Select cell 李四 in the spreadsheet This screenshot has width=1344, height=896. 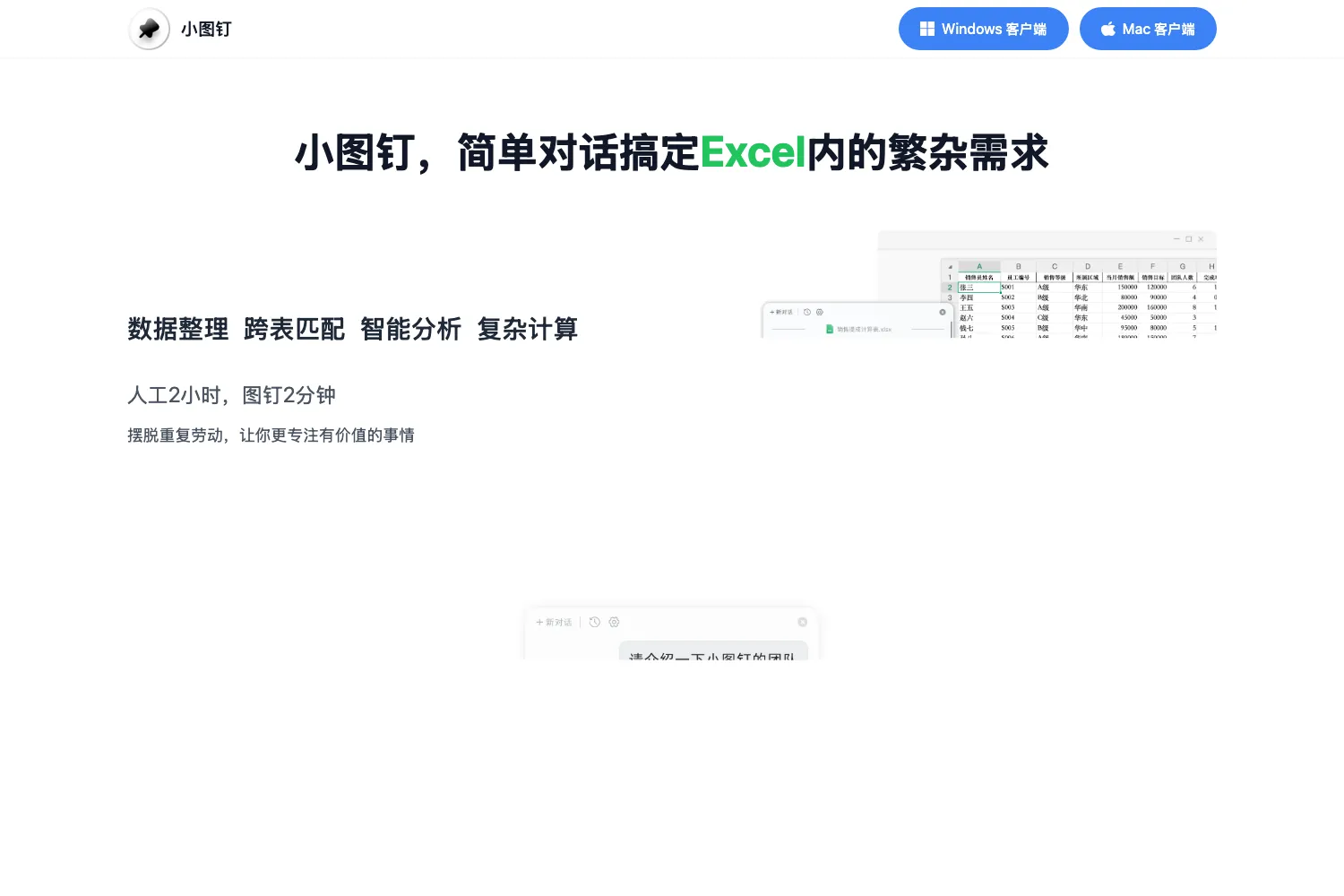pyautogui.click(x=979, y=297)
